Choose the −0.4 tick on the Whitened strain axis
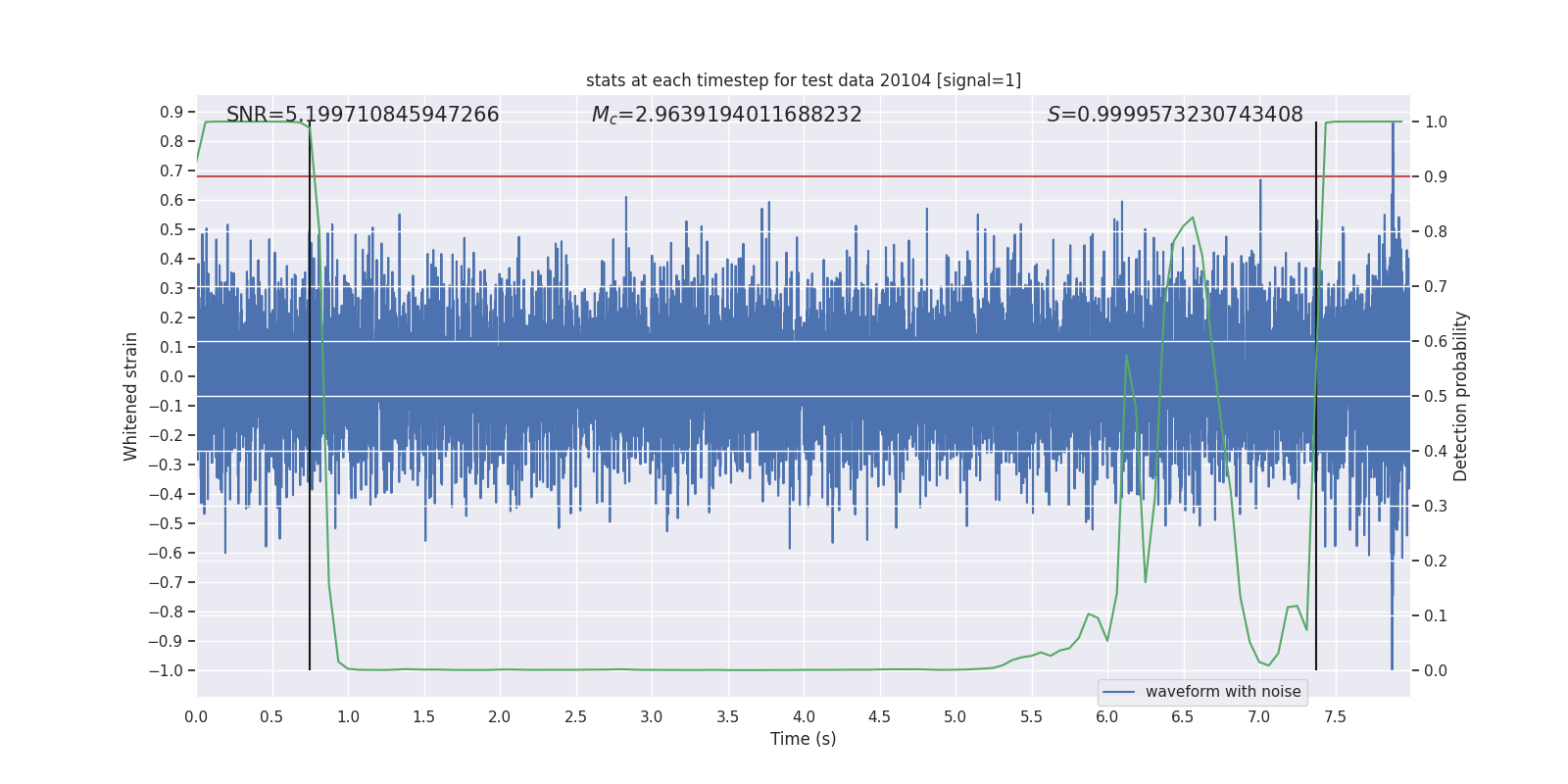 point(166,495)
